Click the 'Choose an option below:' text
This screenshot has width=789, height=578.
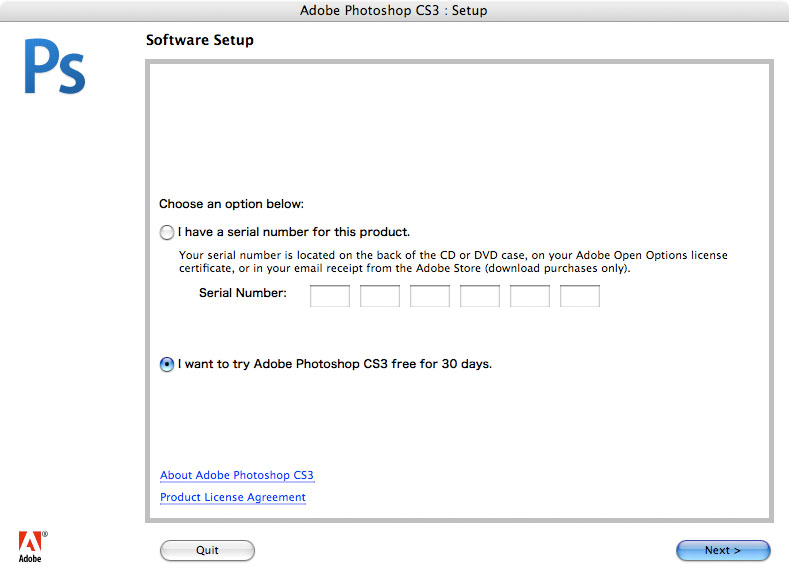[231, 204]
